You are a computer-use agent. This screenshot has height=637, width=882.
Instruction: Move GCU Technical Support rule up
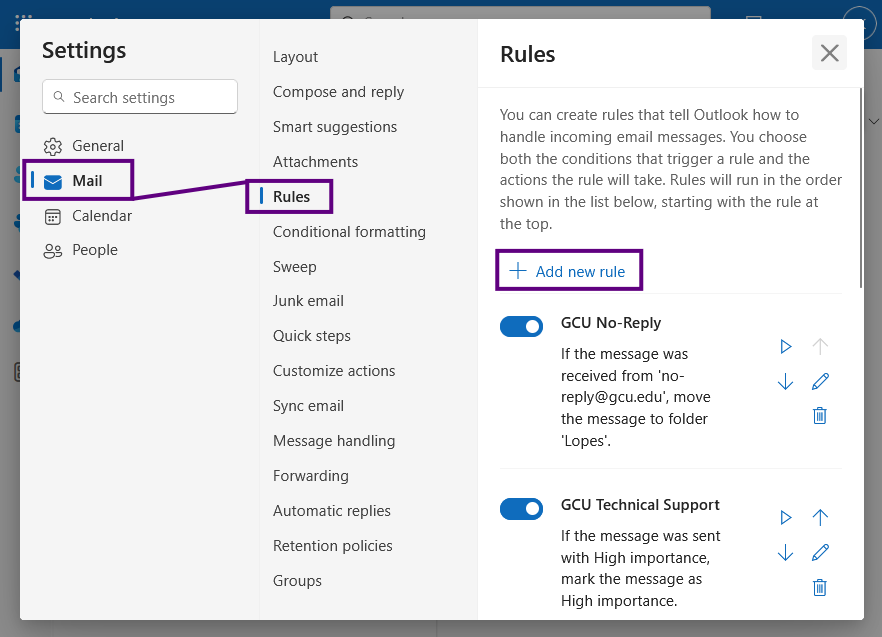click(x=820, y=518)
